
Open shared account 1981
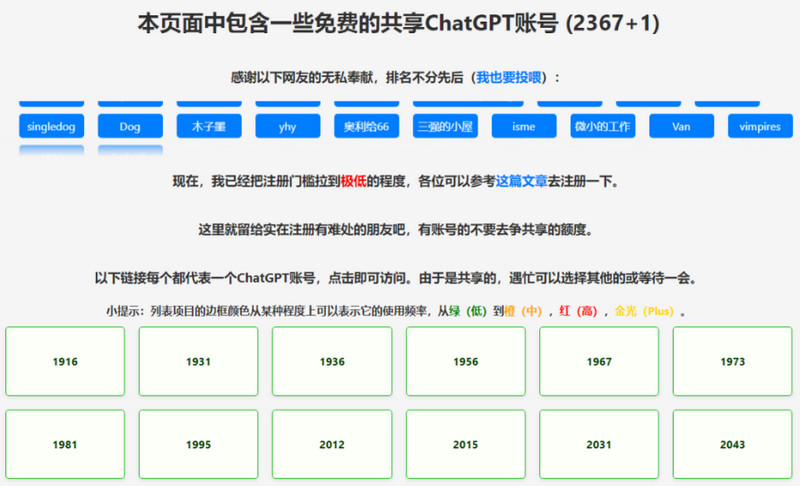coord(65,444)
